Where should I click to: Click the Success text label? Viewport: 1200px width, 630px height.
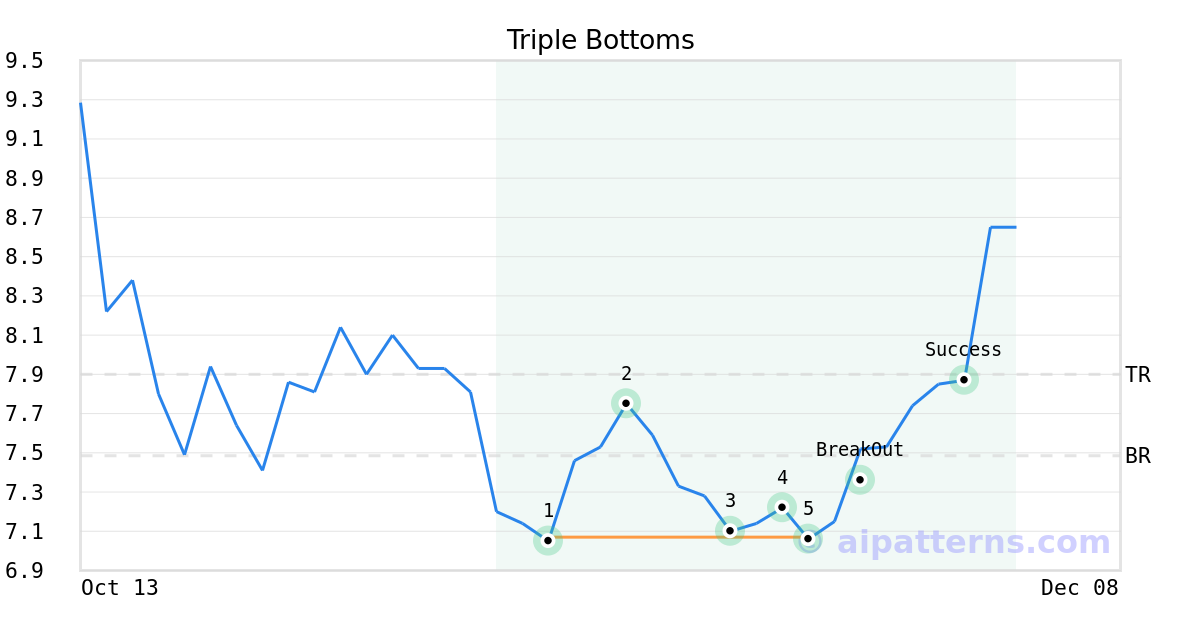963,350
